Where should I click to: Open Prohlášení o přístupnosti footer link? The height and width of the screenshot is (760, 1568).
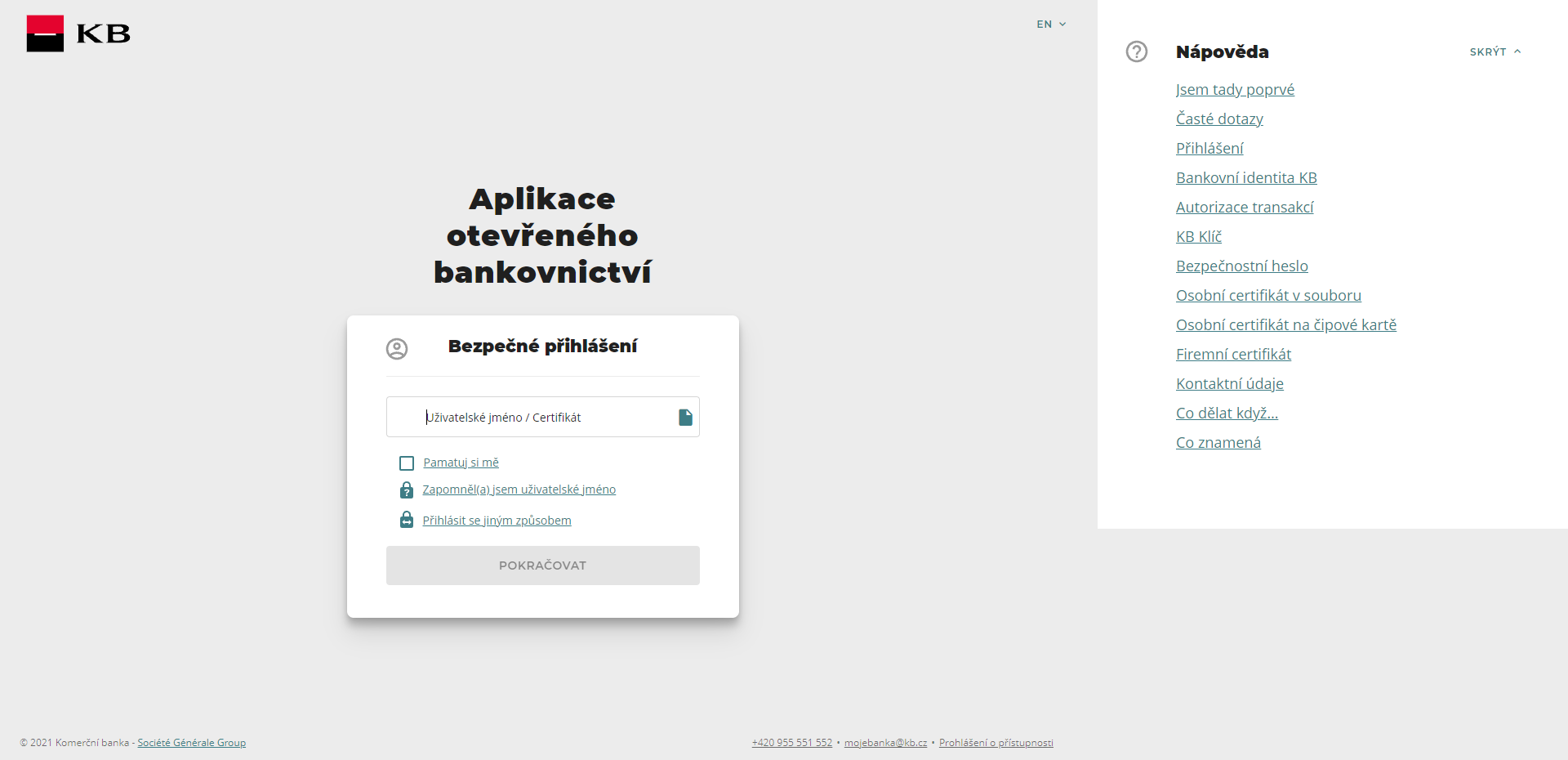pyautogui.click(x=996, y=743)
